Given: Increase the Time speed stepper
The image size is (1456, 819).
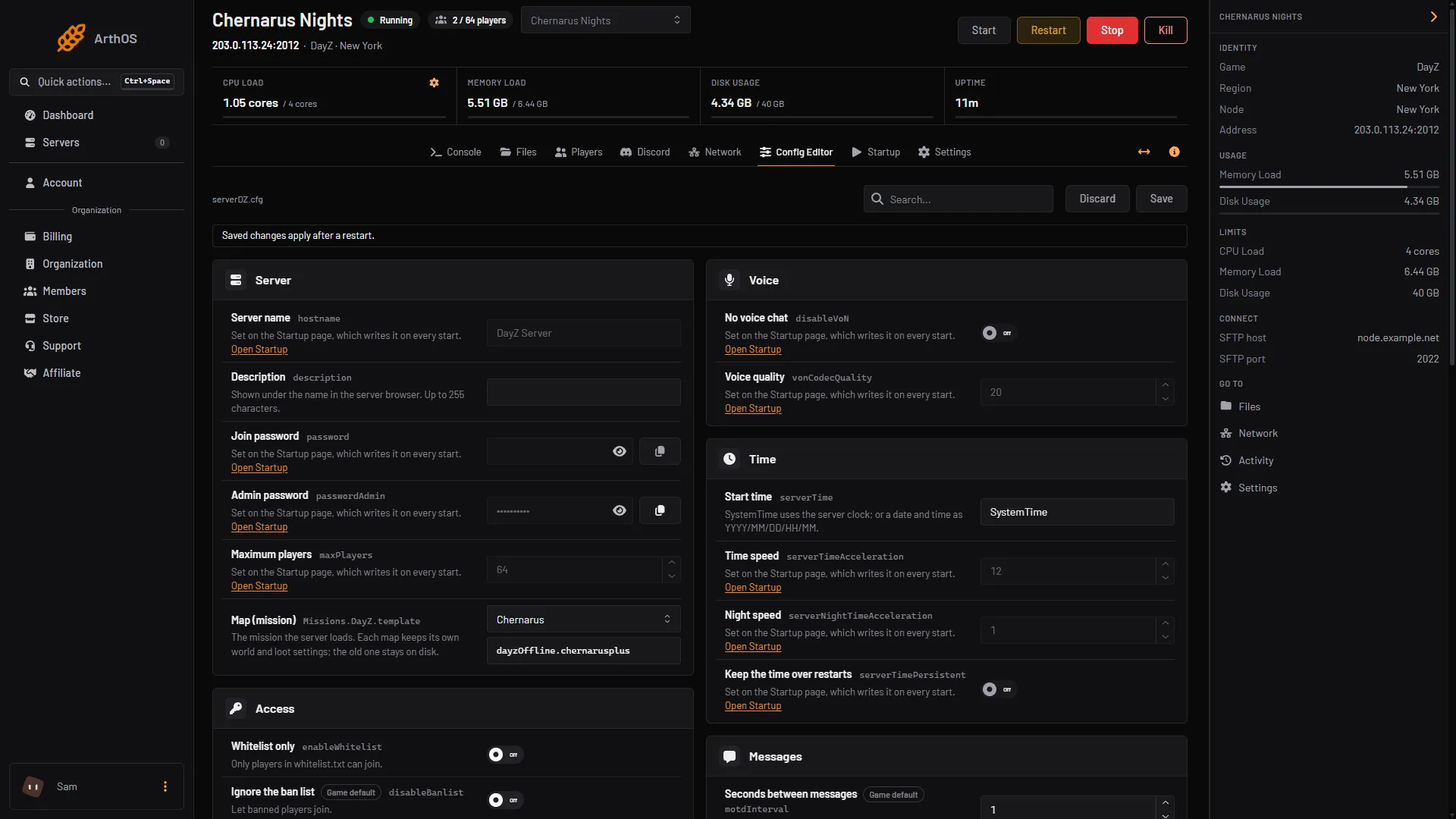Looking at the screenshot, I should (x=1165, y=564).
